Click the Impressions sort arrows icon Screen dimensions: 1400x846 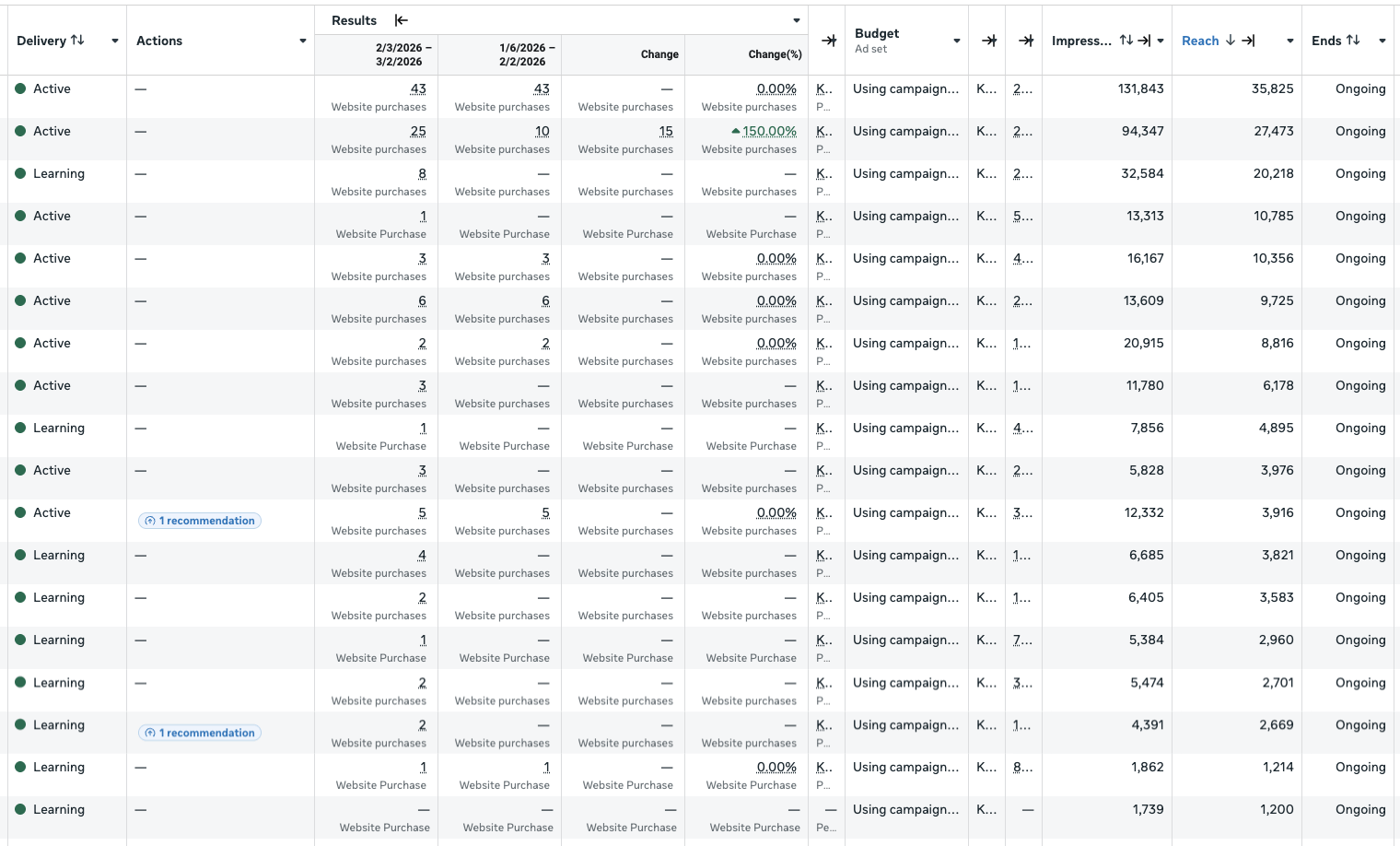click(1126, 41)
